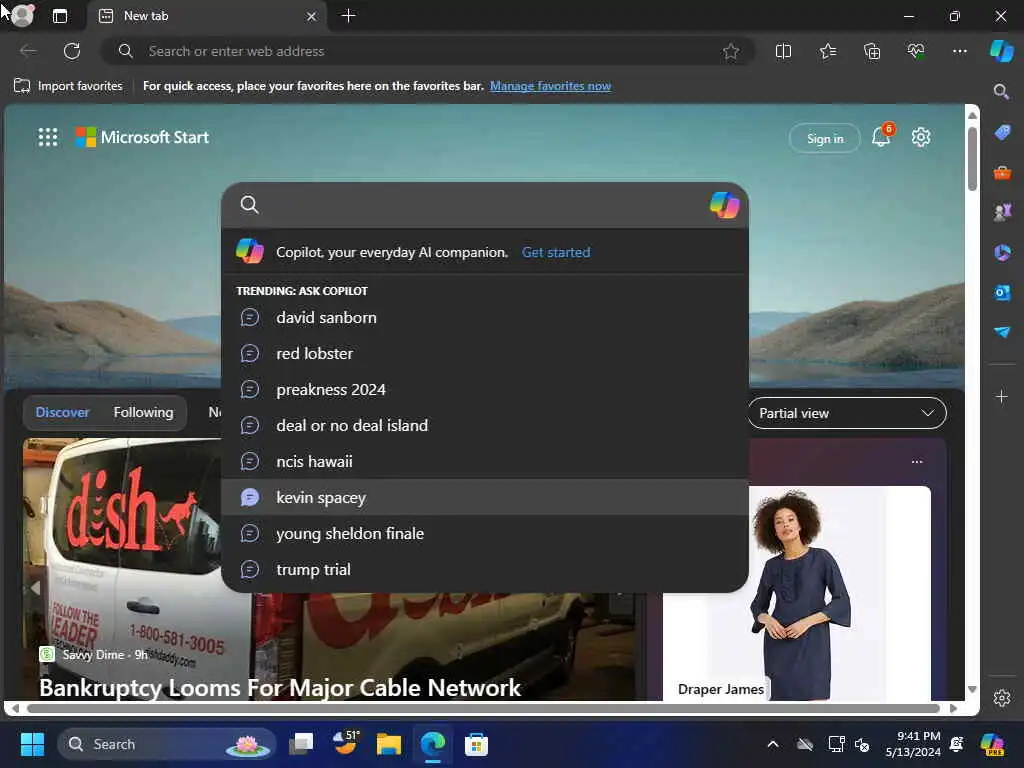Add this page to favorites star

(731, 51)
